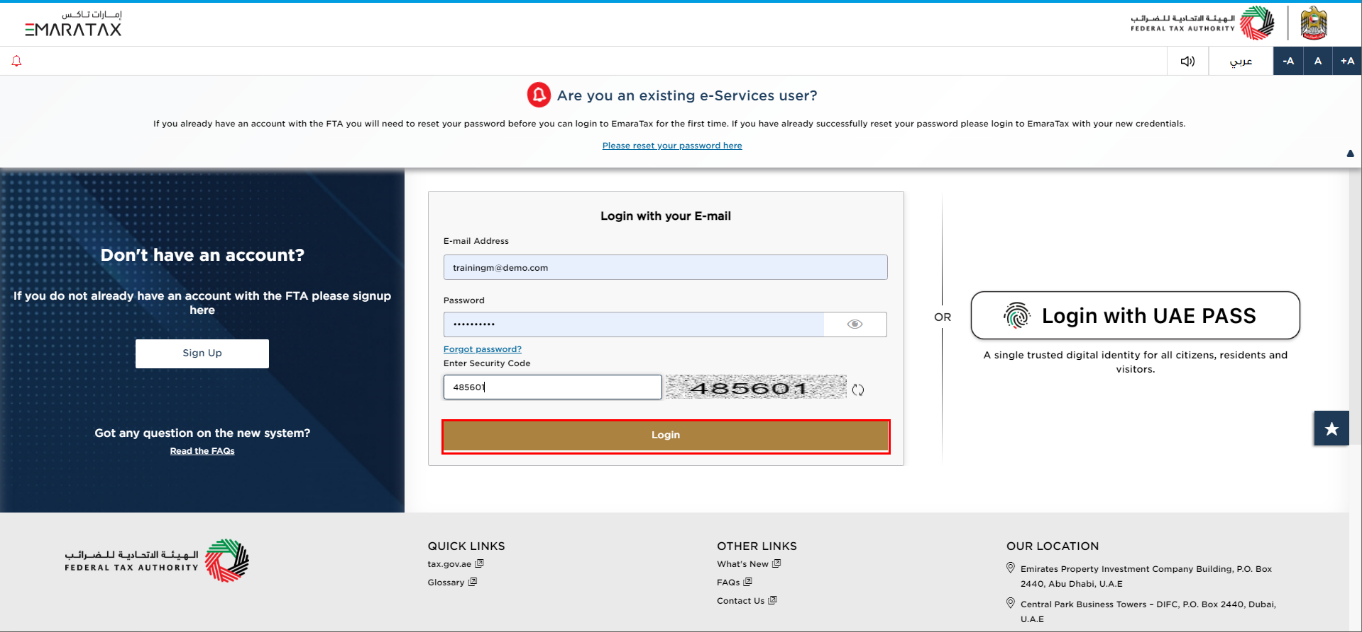
Task: Open the footer FAQs link
Action: [728, 582]
